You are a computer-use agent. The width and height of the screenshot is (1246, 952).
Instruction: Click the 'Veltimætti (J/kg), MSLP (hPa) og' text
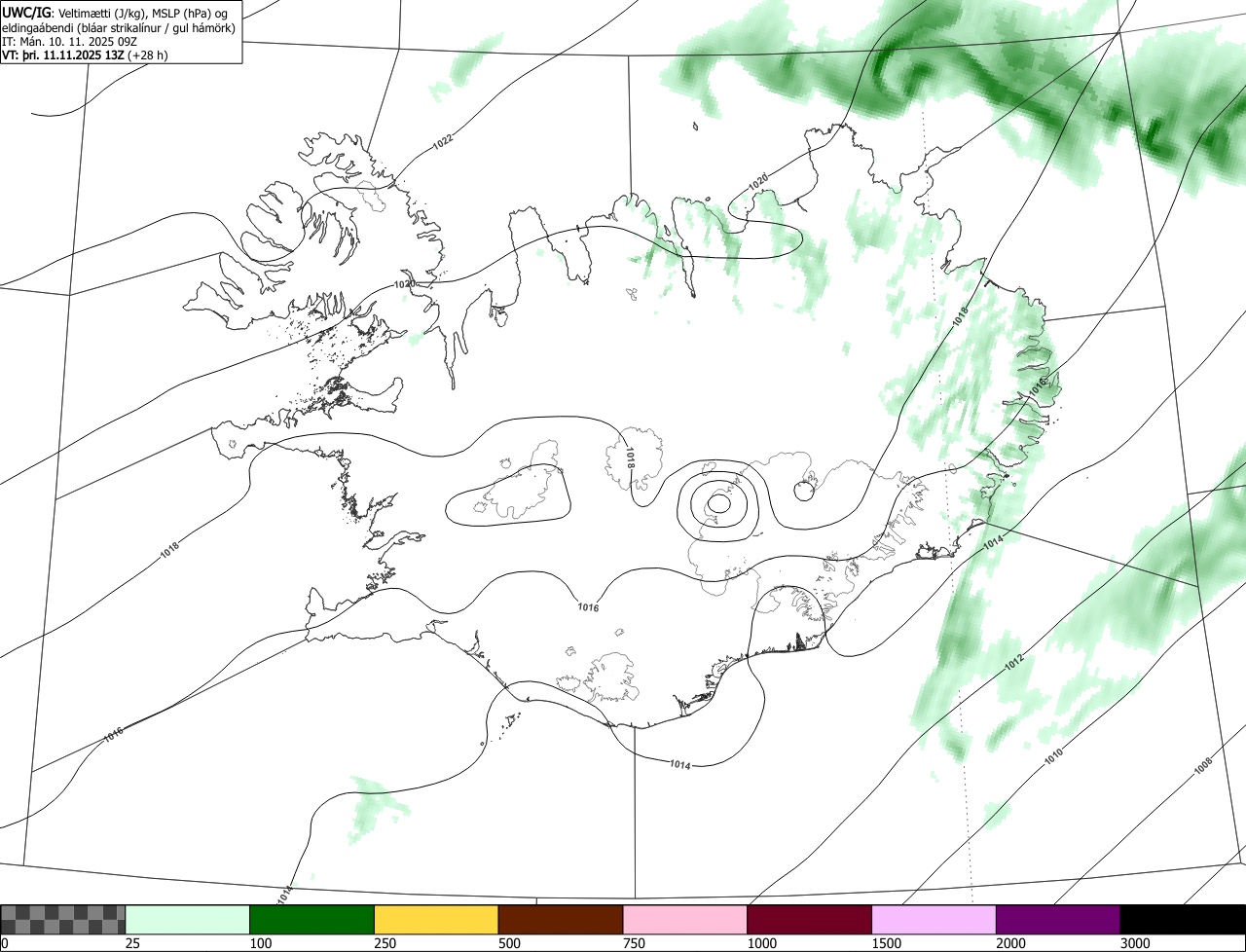point(143,13)
